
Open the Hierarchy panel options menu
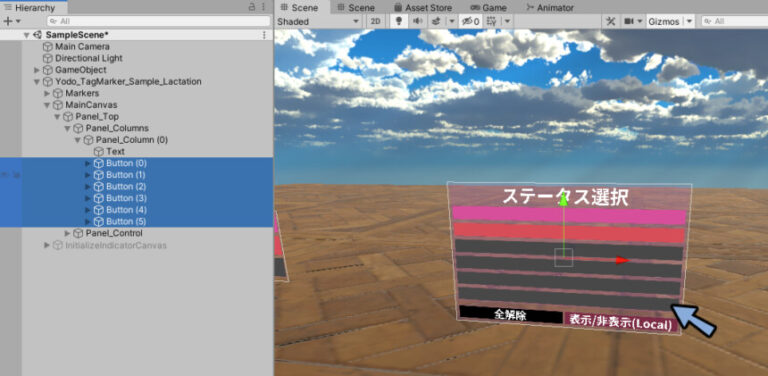click(x=264, y=7)
